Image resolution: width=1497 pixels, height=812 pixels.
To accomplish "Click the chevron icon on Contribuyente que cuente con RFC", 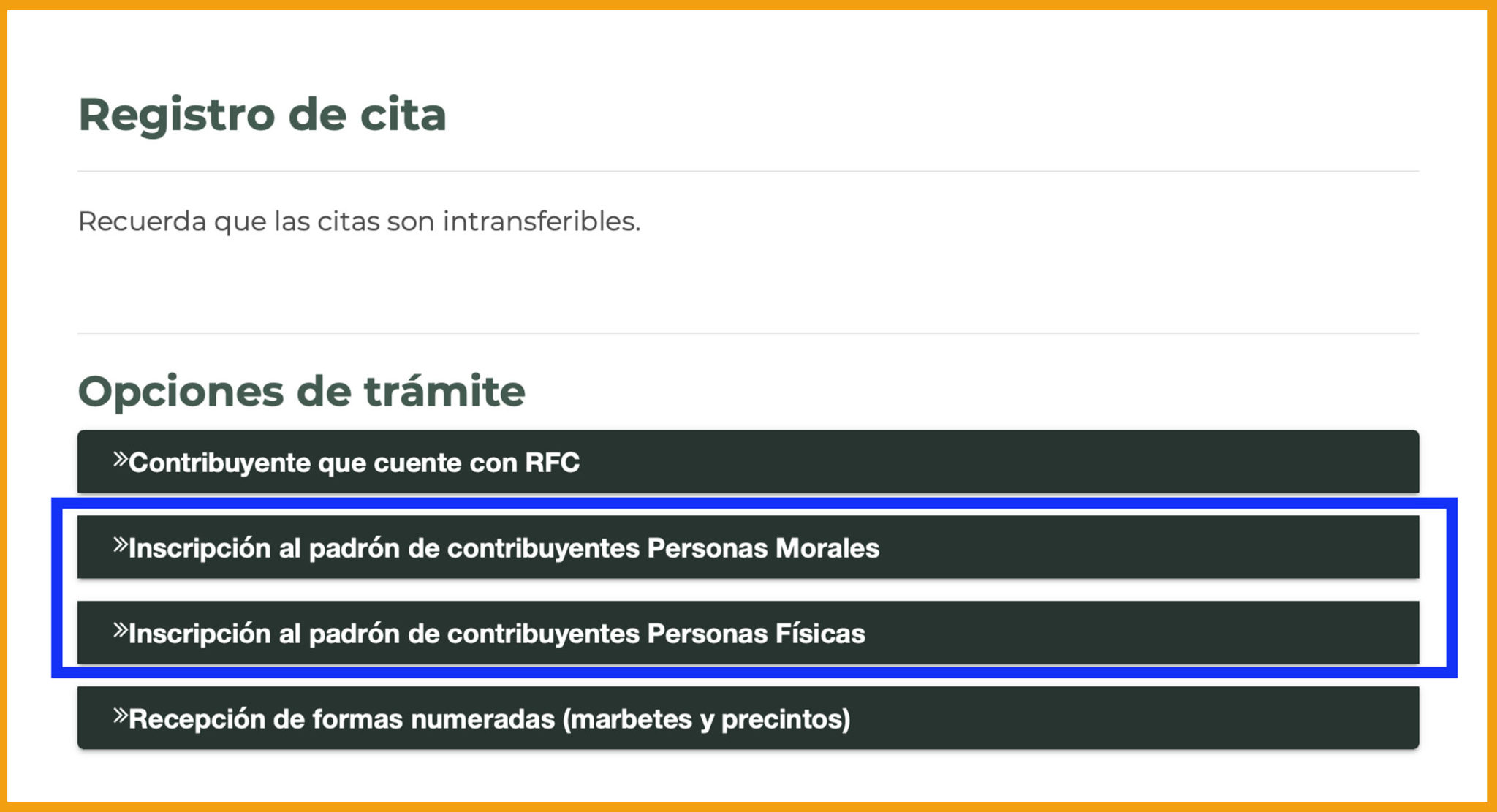I will (x=119, y=460).
